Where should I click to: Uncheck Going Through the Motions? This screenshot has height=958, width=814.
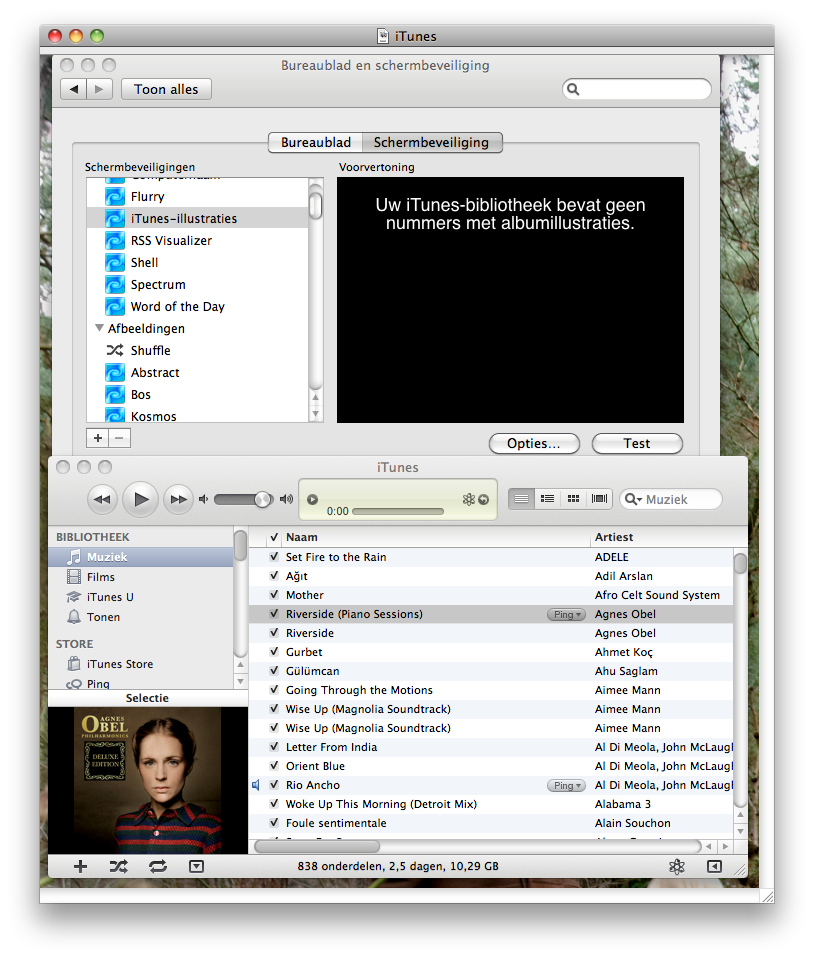tap(274, 690)
